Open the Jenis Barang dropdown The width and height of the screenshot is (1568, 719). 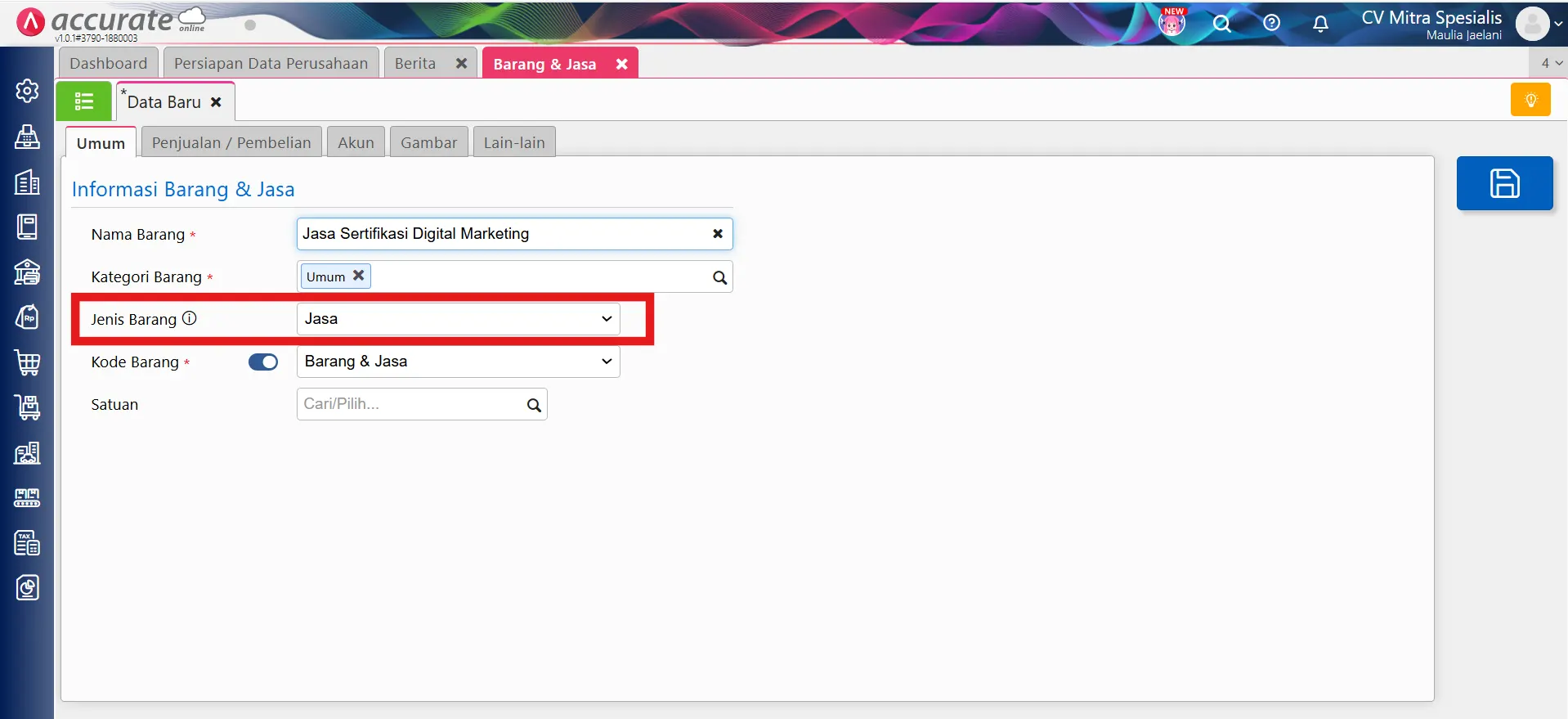(458, 319)
